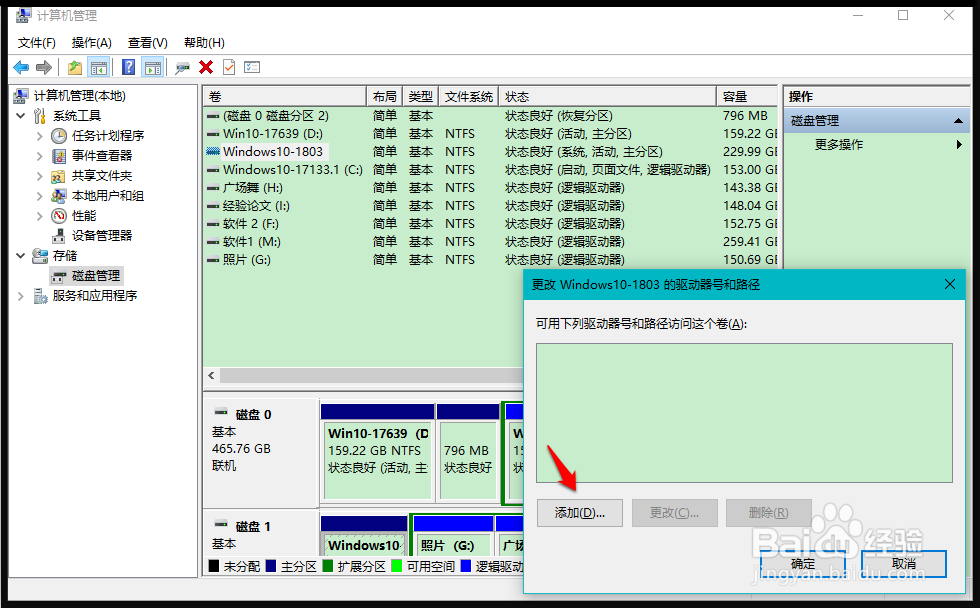Select Disk Management (磁盘管理) tree item
The height and width of the screenshot is (608, 980).
click(x=96, y=276)
